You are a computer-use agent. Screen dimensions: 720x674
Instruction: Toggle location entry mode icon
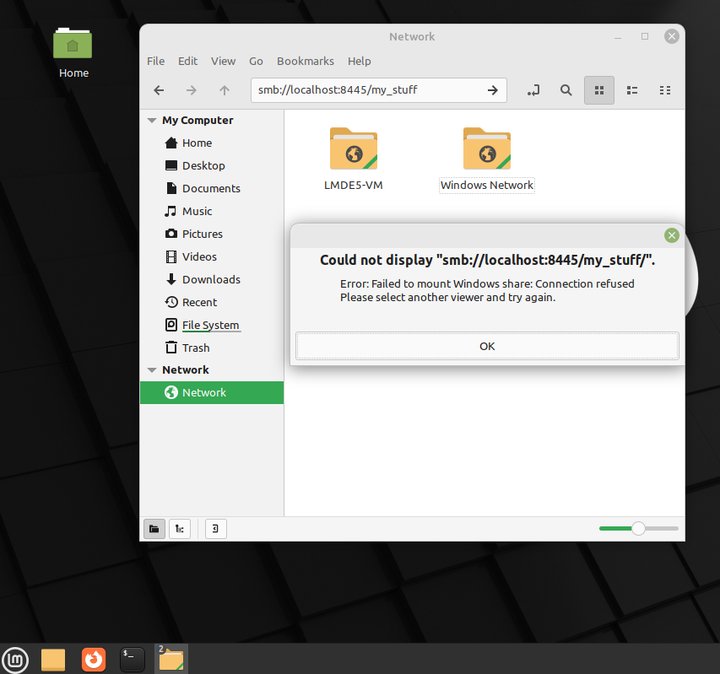tap(533, 90)
